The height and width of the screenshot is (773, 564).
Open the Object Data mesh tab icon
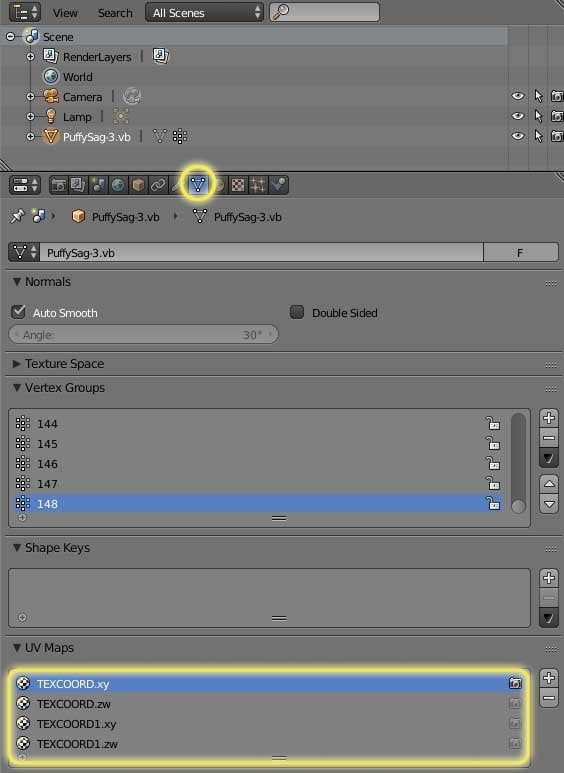coord(198,185)
